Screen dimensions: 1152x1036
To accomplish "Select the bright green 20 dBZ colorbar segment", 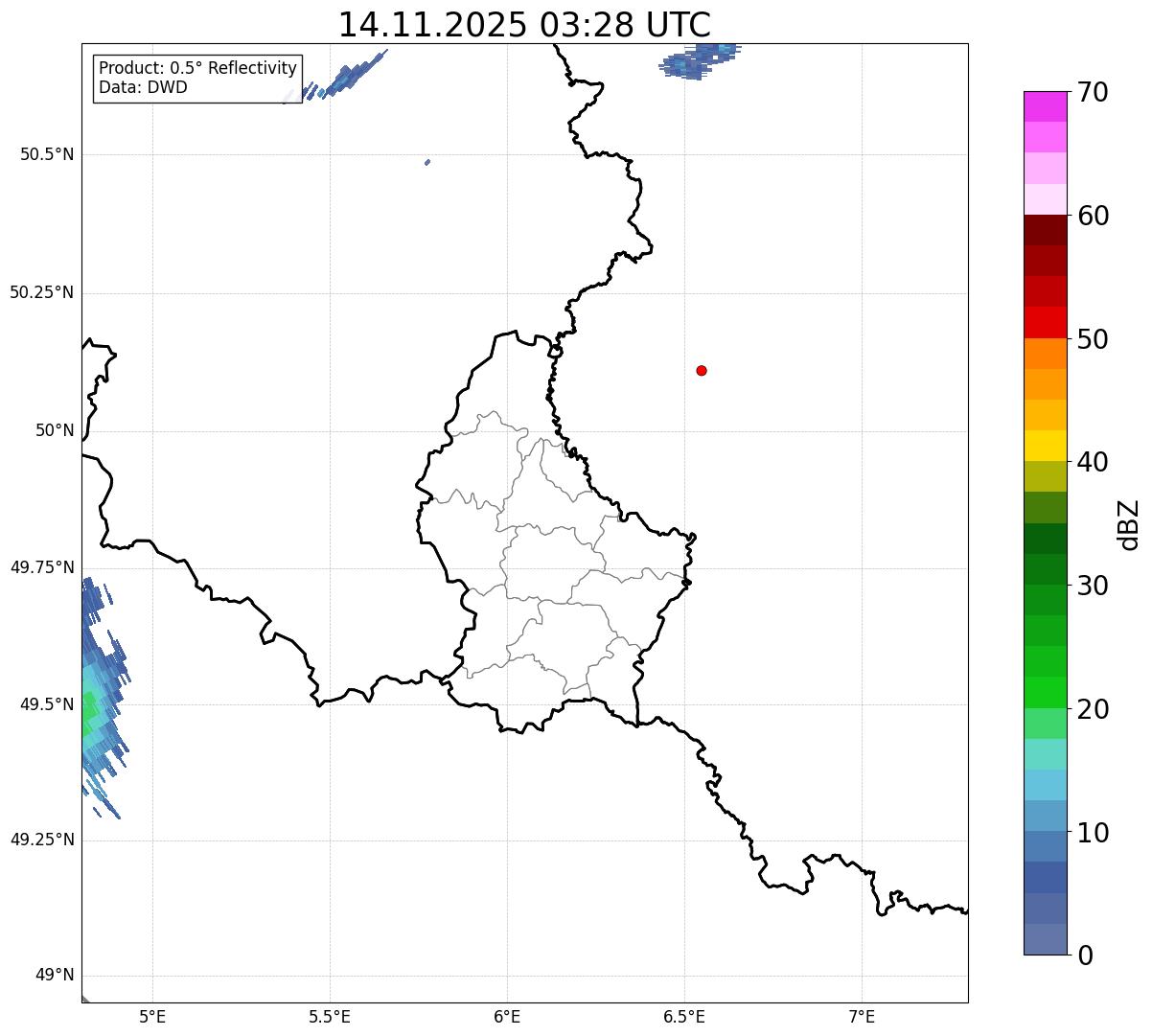I will coord(1045,692).
